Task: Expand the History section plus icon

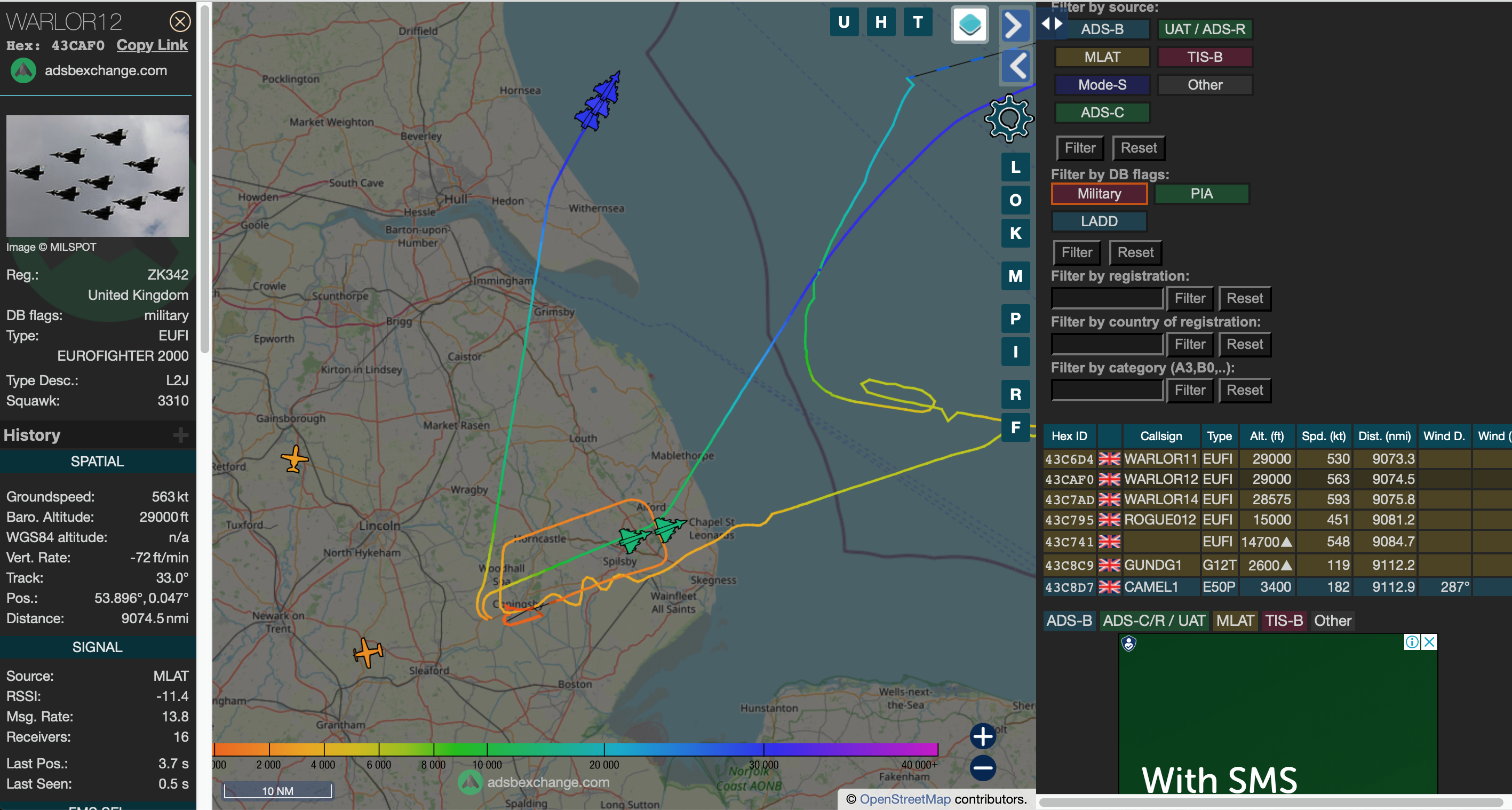Action: pyautogui.click(x=181, y=435)
